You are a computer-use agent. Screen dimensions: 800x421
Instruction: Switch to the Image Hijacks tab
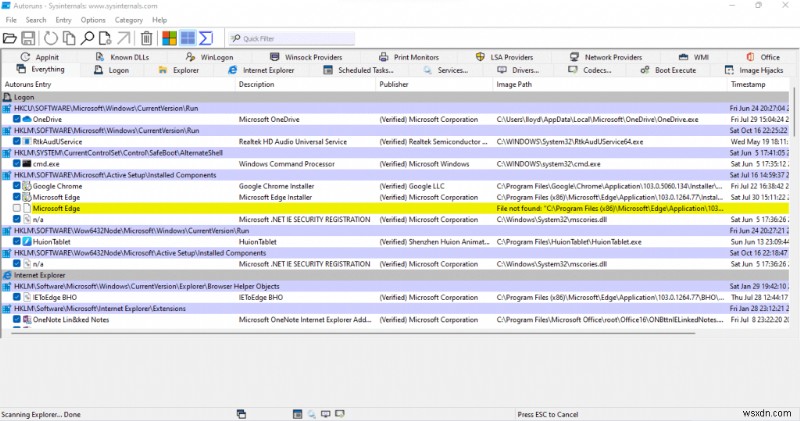tap(754, 70)
